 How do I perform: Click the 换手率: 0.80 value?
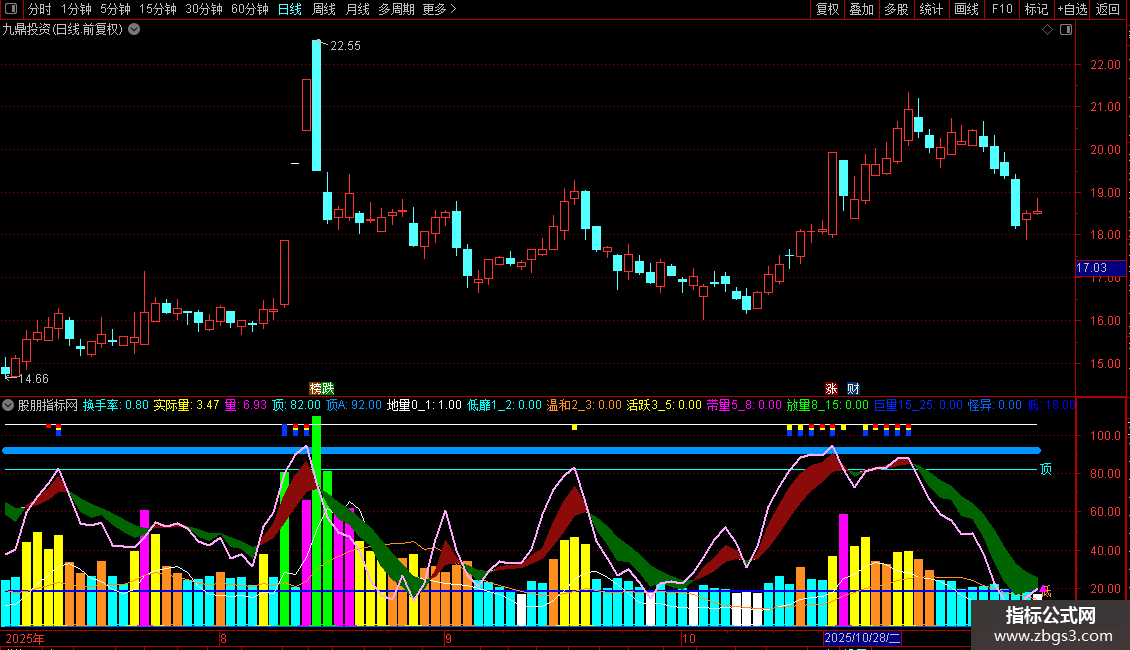click(x=115, y=405)
